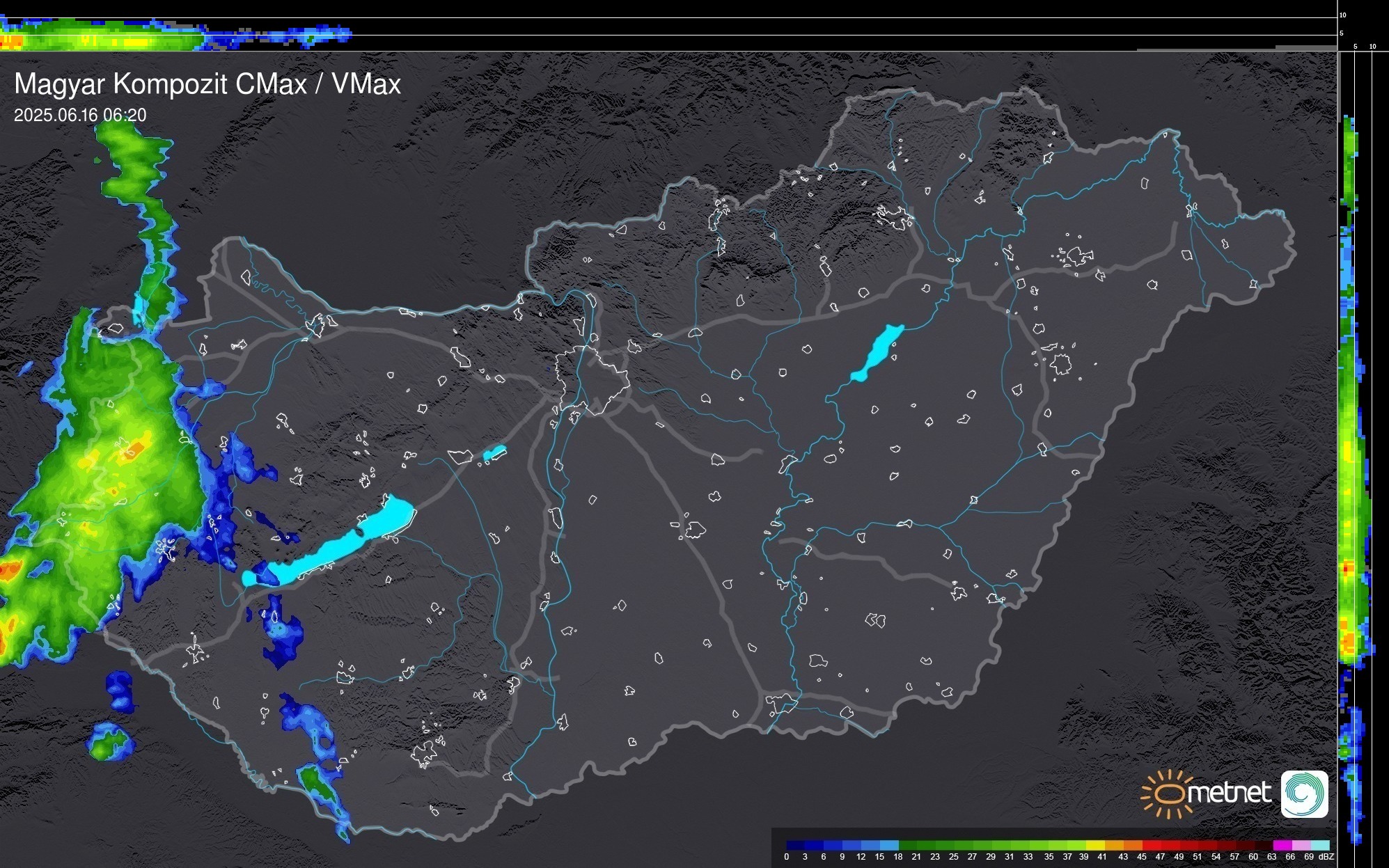Screen dimensions: 1389x868
Task: Click the top VMax vertical cross-section strip
Action: tap(174, 35)
